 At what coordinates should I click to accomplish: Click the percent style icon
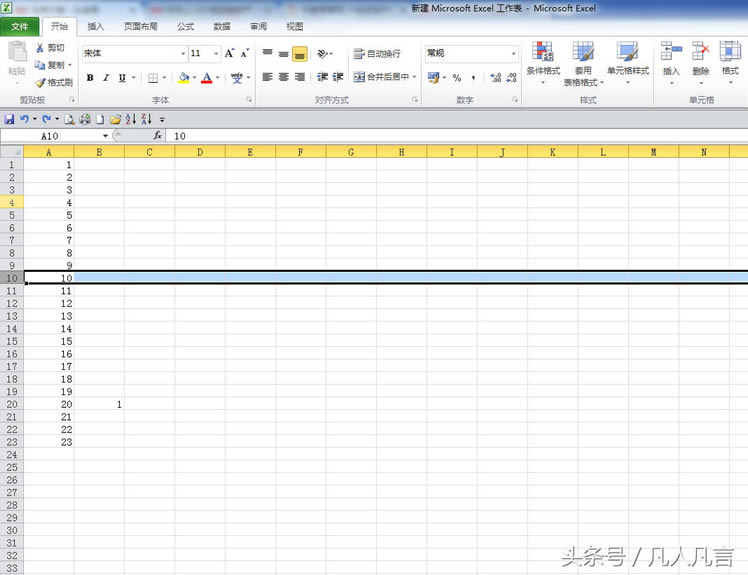click(x=456, y=78)
